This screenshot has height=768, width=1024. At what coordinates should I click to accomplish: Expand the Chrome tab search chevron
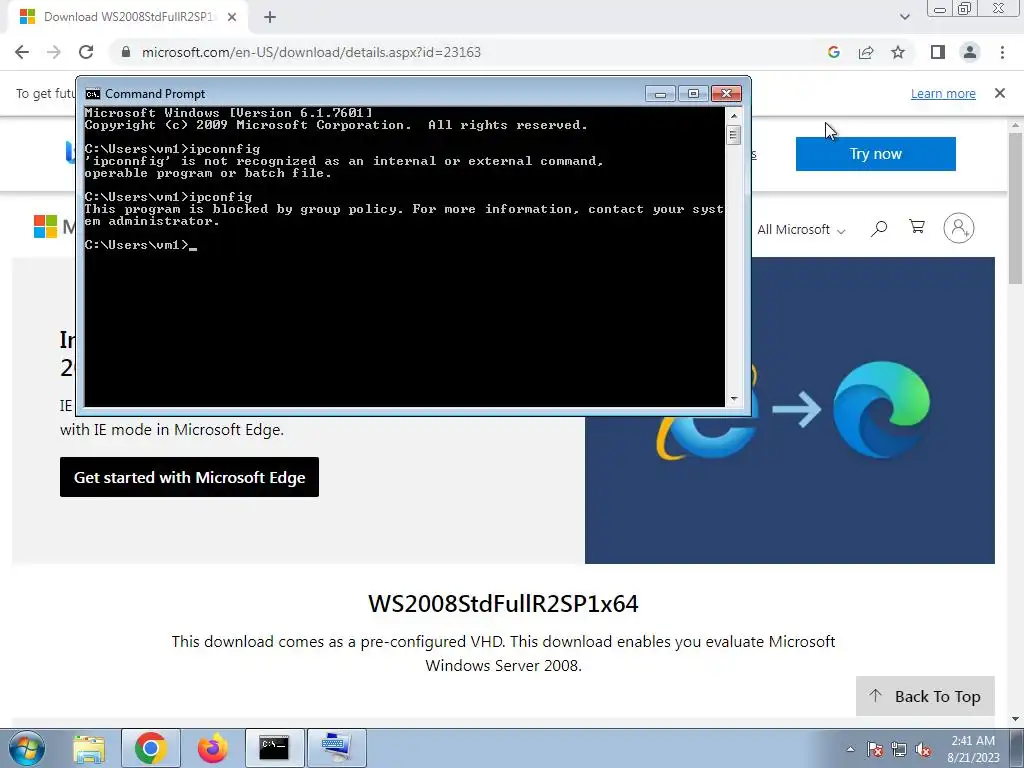[x=904, y=17]
